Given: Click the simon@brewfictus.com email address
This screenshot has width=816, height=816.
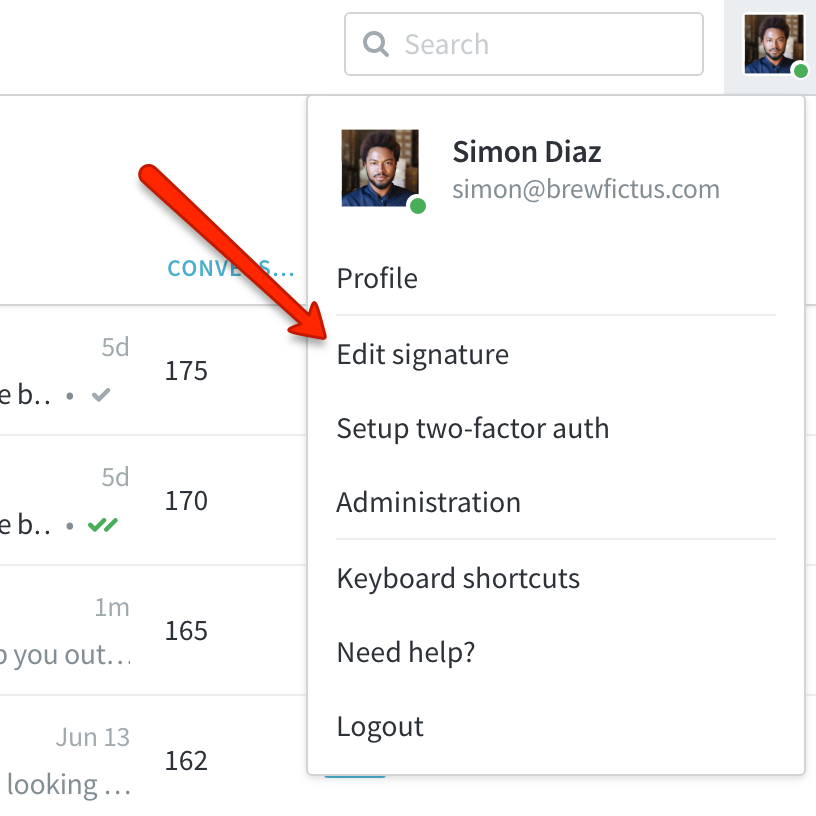Looking at the screenshot, I should [586, 189].
